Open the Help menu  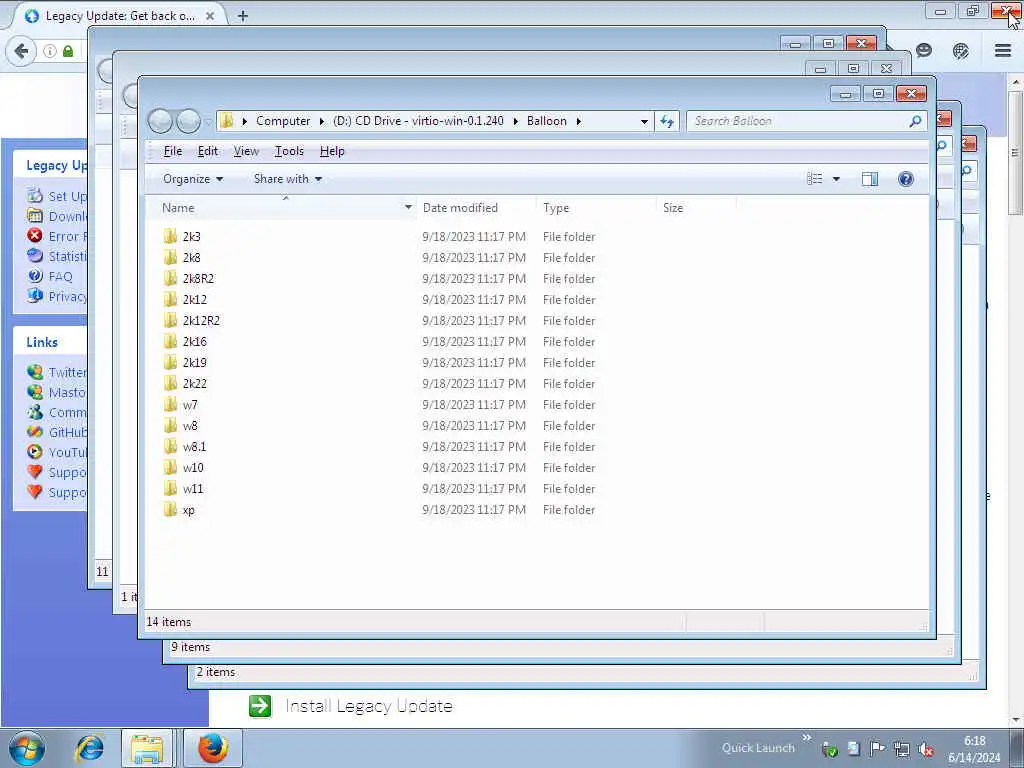(x=332, y=151)
